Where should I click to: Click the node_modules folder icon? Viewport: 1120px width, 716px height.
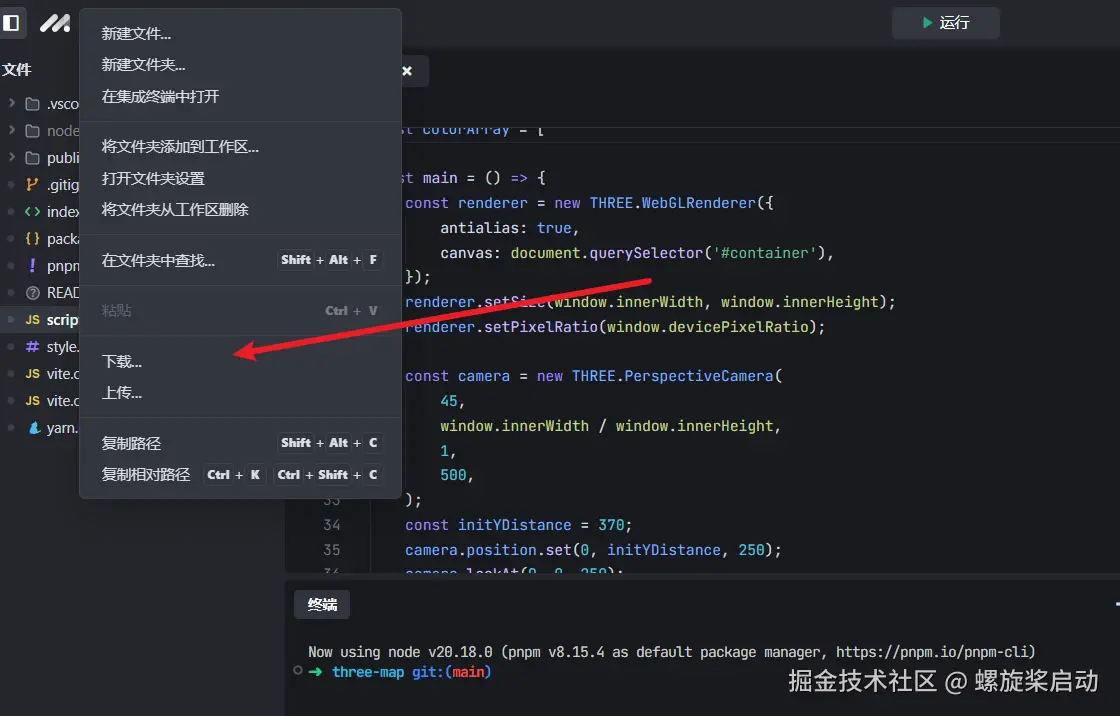tap(33, 131)
